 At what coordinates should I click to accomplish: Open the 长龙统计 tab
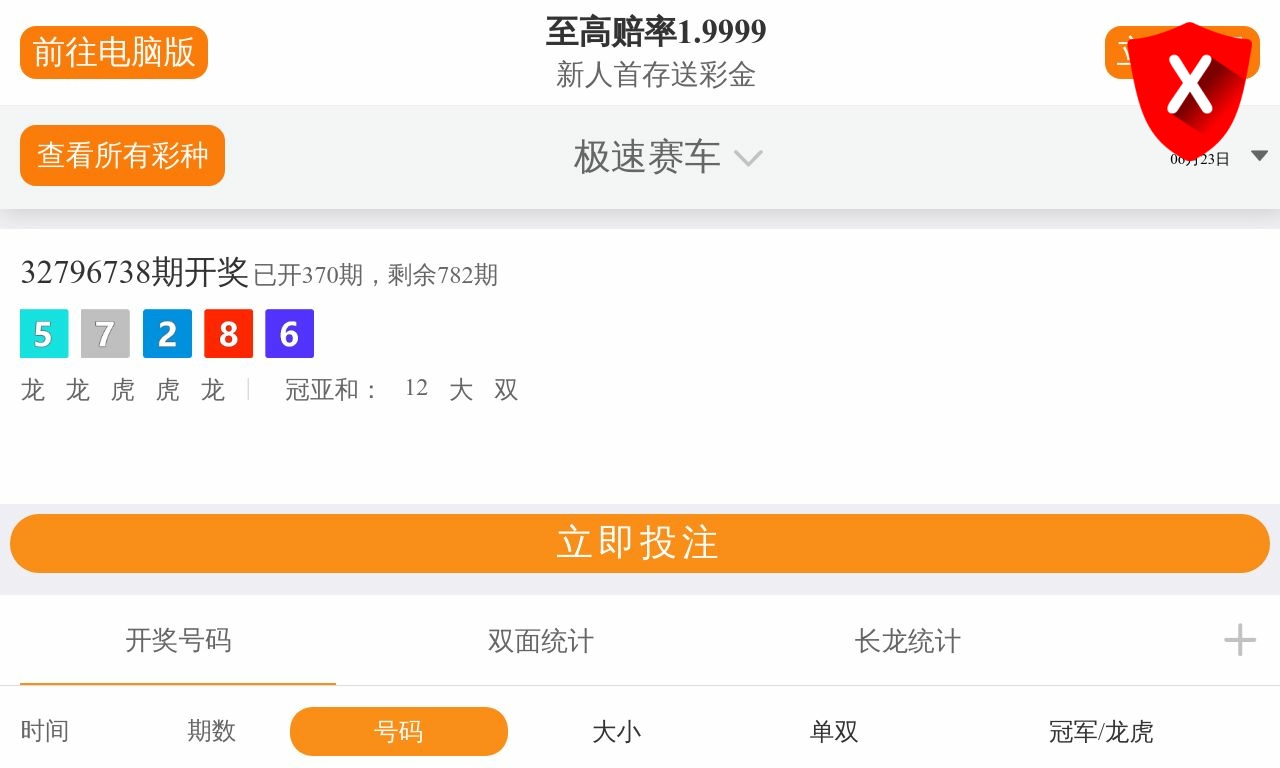(x=907, y=641)
